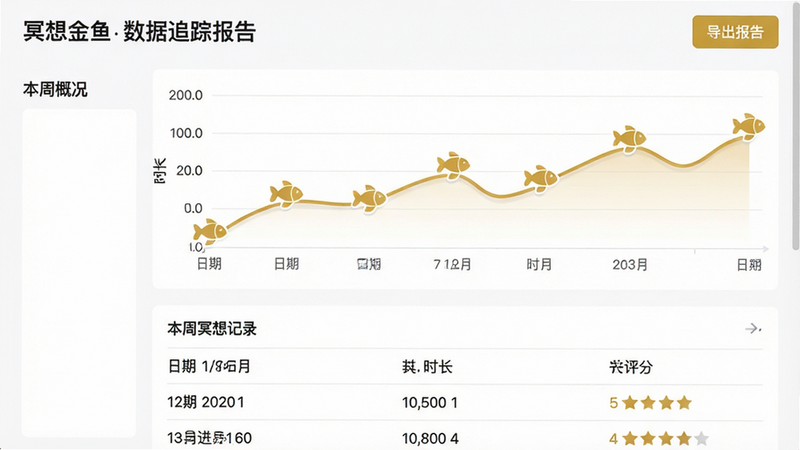
Task: Click goldfish marker above 时月 label
Action: tap(541, 179)
